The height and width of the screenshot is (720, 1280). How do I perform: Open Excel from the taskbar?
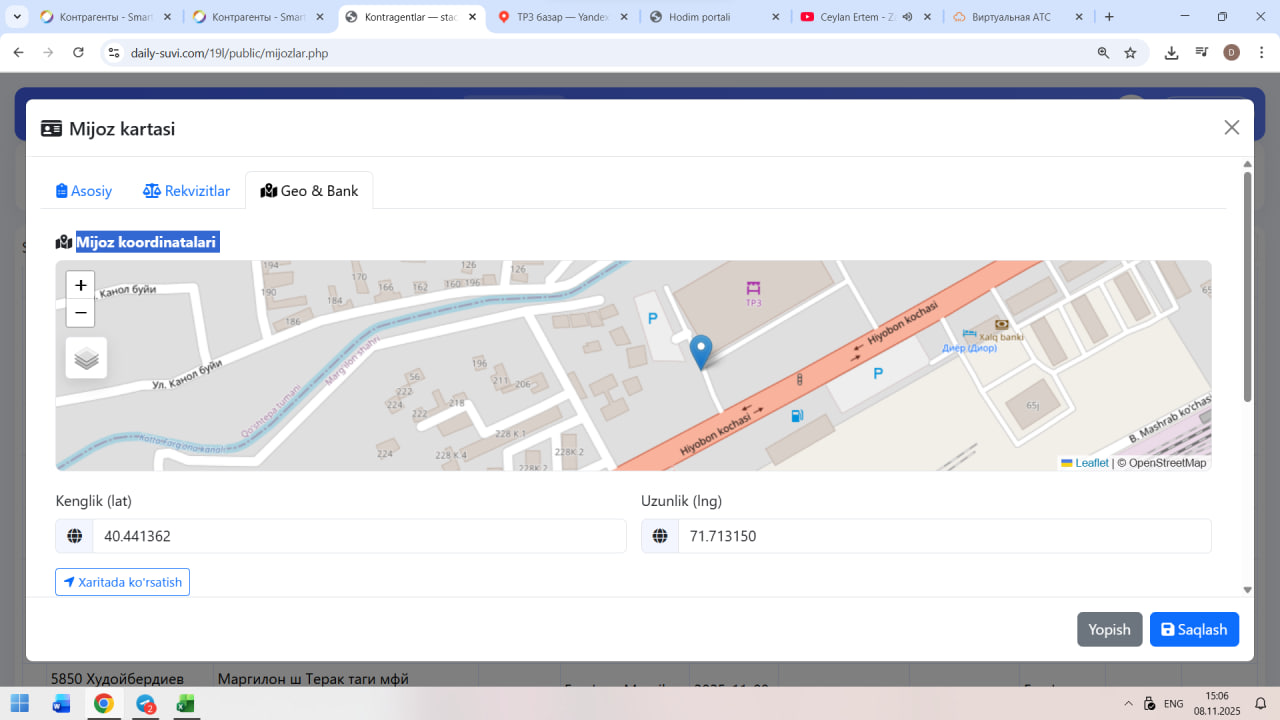point(185,703)
